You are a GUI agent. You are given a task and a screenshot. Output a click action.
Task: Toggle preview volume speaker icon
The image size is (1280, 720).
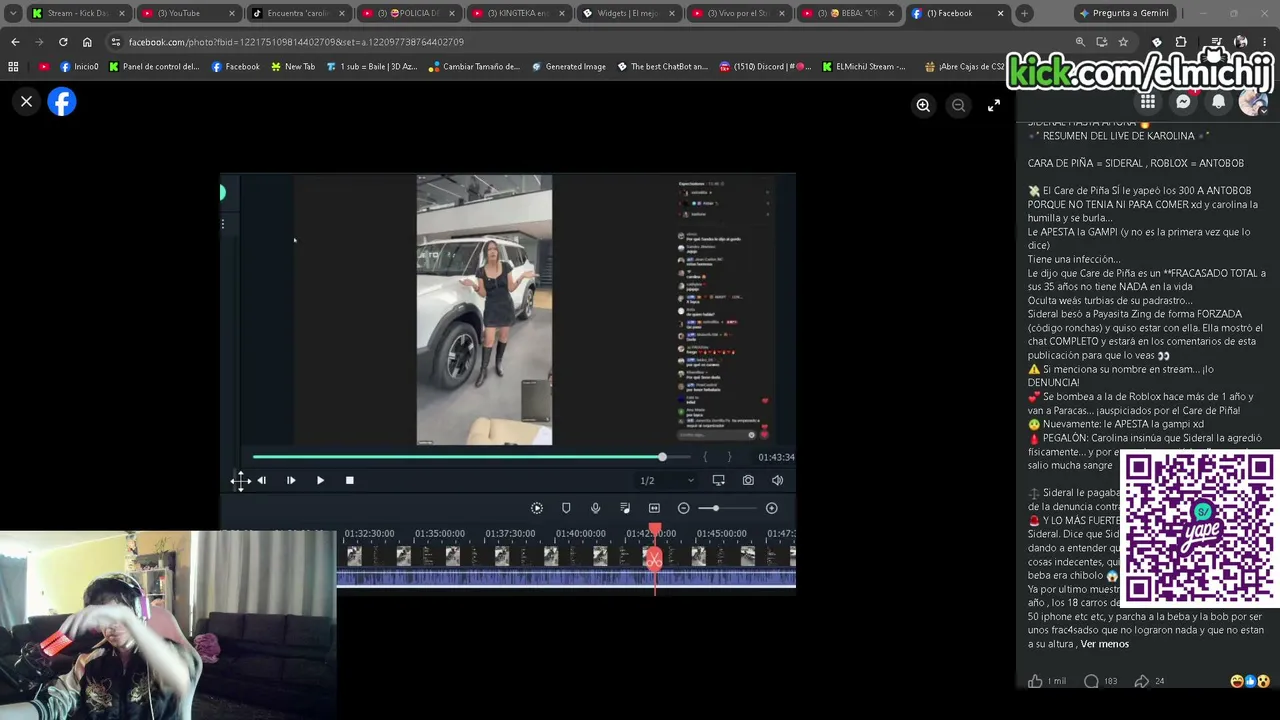(x=777, y=481)
